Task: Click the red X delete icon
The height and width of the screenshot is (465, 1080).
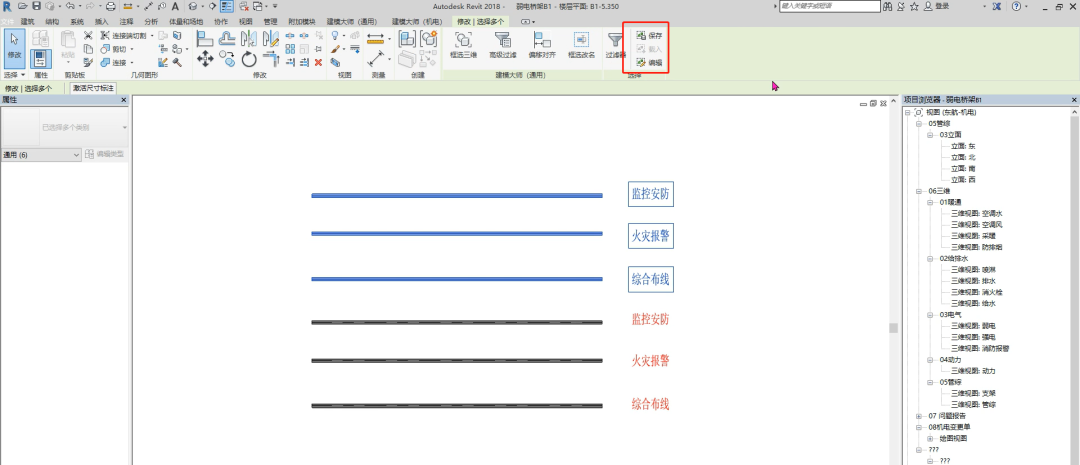Action: click(x=318, y=62)
